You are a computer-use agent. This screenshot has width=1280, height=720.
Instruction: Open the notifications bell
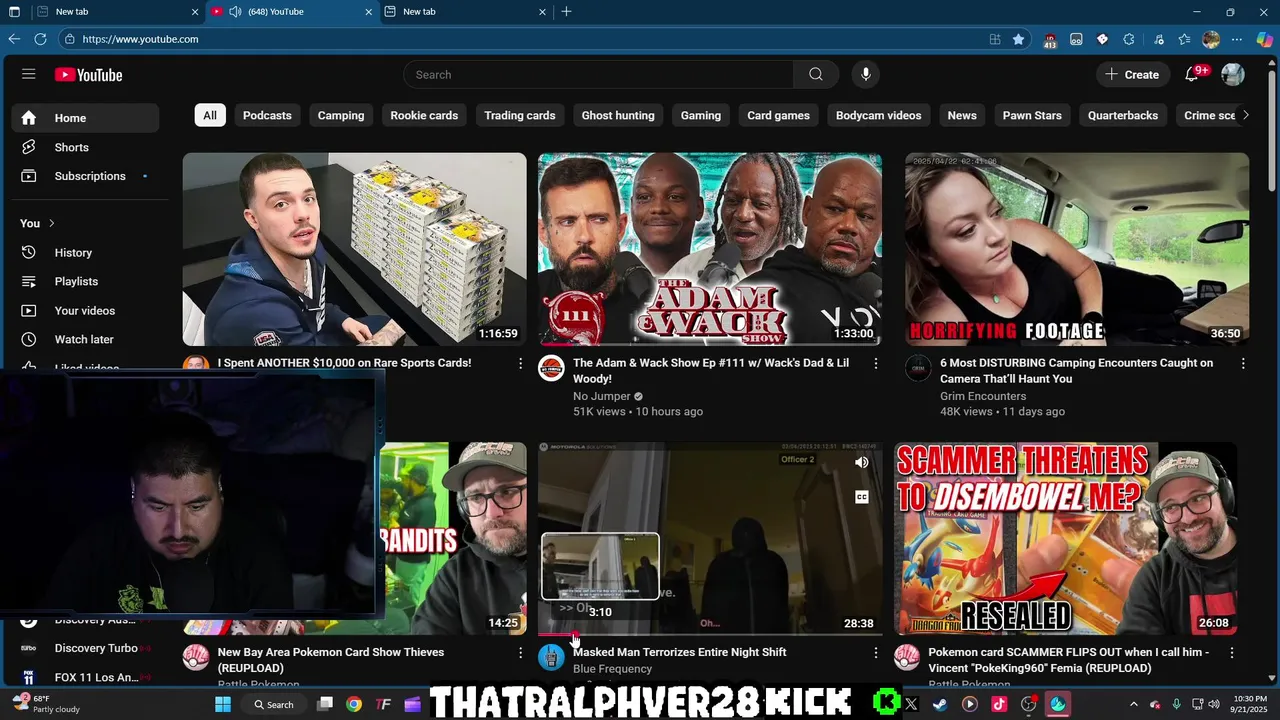[x=1192, y=75]
